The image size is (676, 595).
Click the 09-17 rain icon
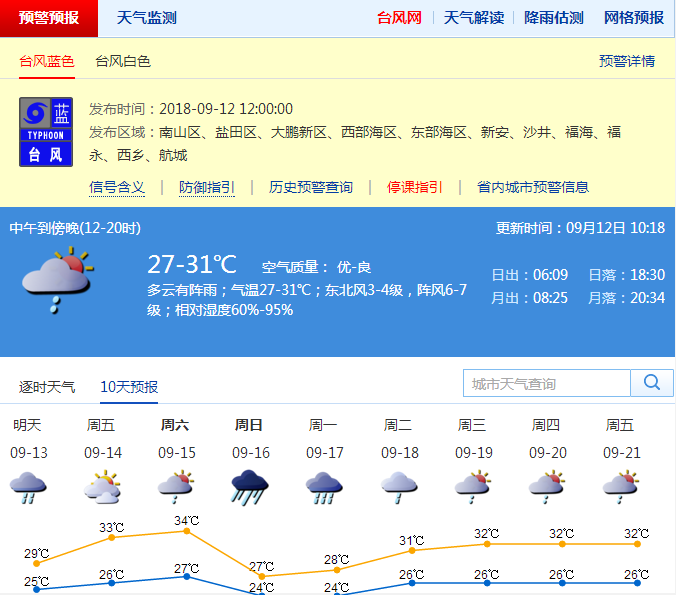(x=325, y=487)
